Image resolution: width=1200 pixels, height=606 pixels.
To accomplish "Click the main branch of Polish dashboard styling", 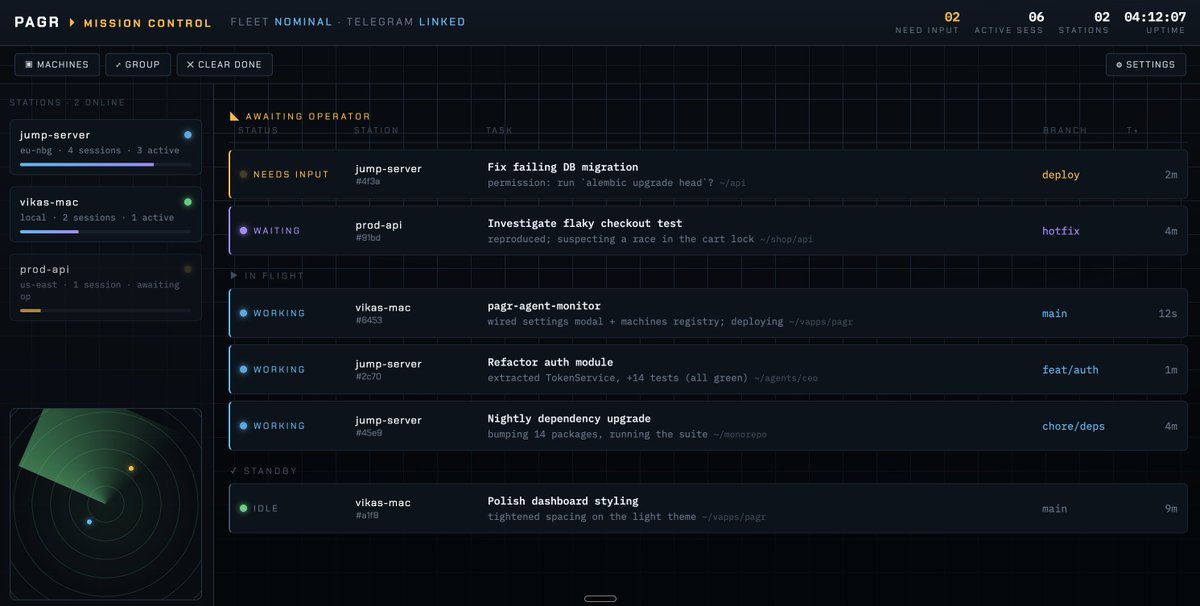I will tap(1055, 508).
